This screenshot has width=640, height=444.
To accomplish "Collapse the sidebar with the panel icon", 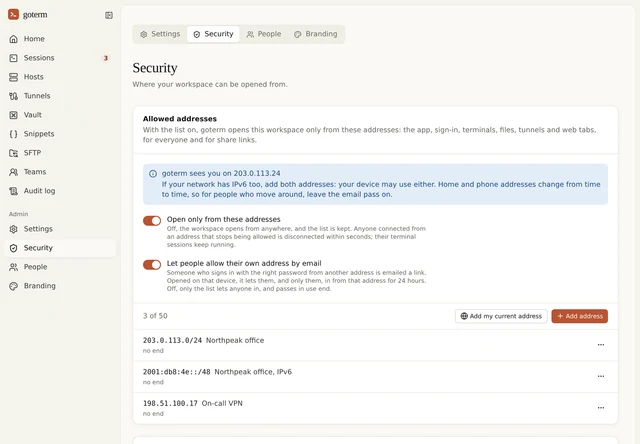I will tap(109, 15).
